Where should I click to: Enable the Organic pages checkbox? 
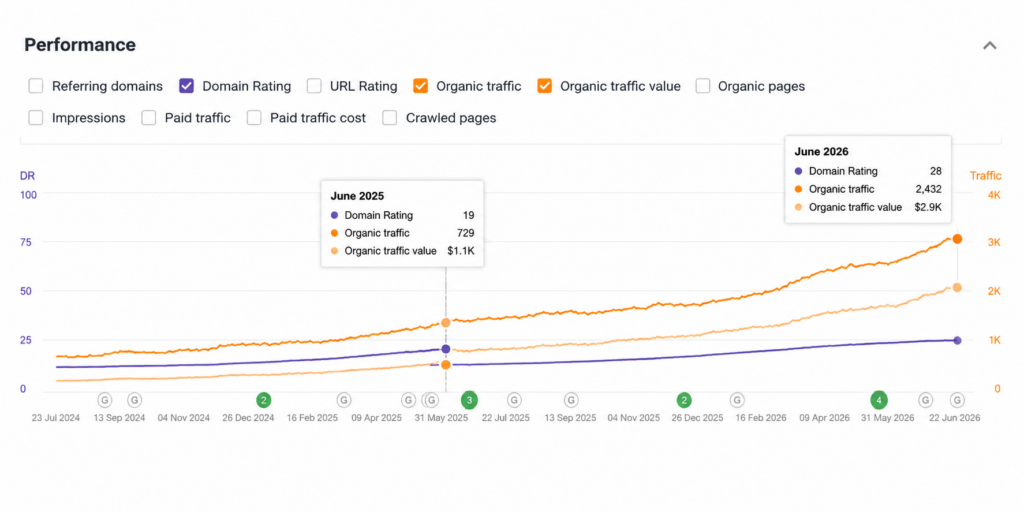coord(703,86)
